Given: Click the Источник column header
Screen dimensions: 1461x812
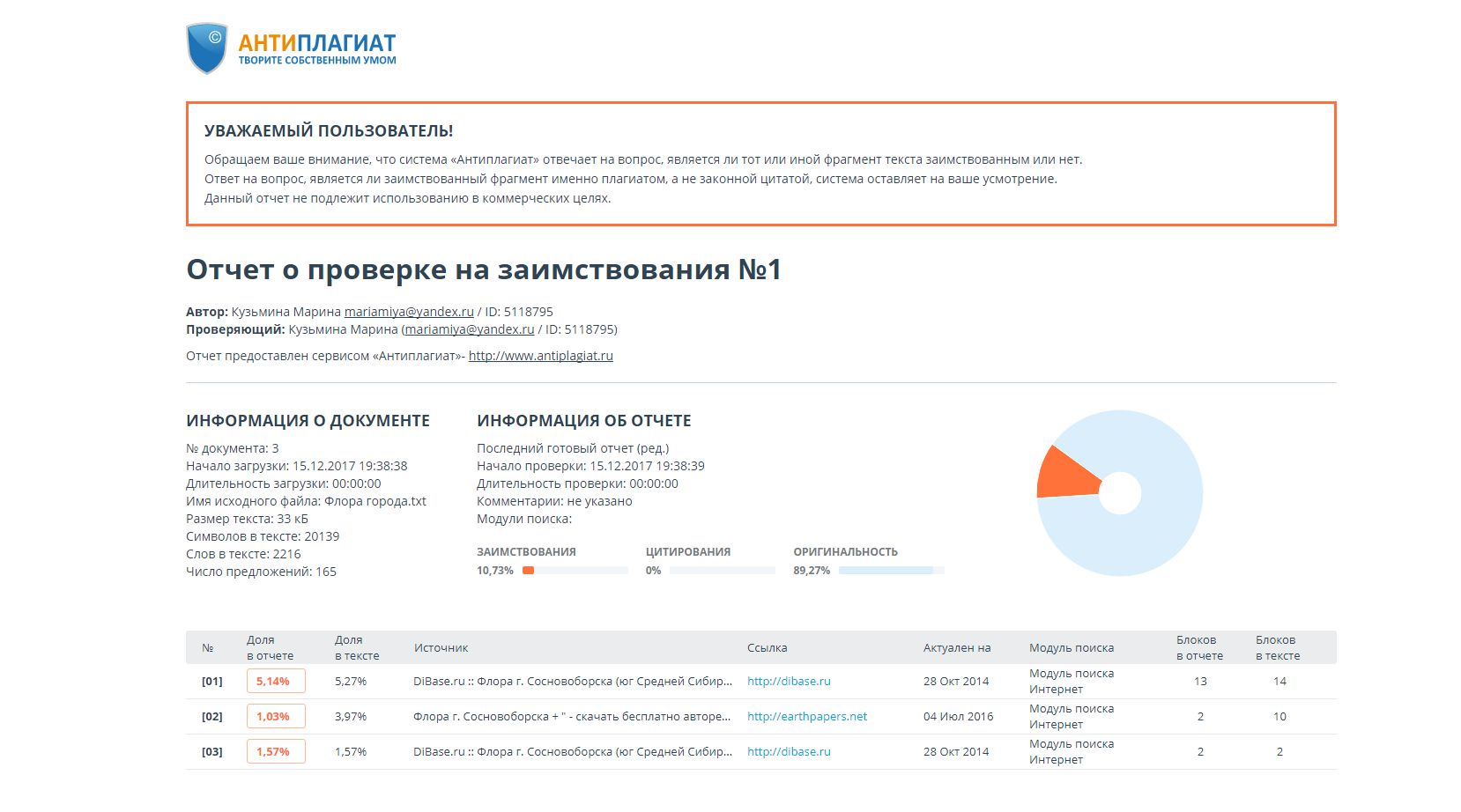Looking at the screenshot, I should pyautogui.click(x=441, y=647).
